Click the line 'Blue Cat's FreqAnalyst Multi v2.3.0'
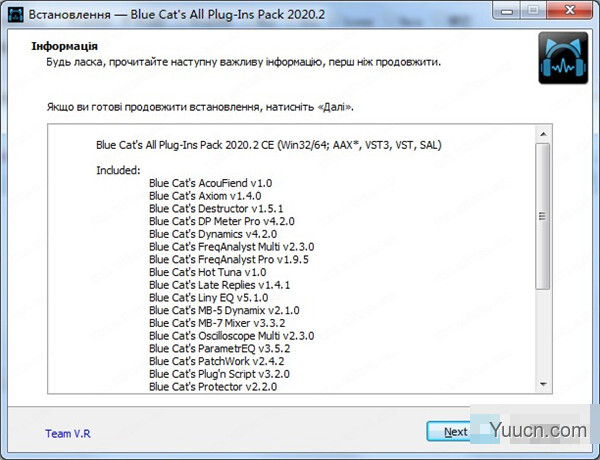 coord(232,246)
